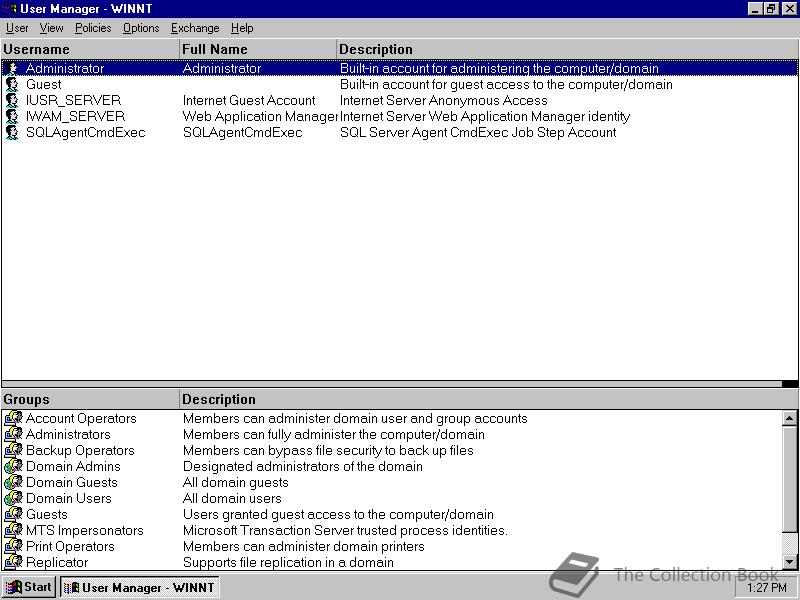This screenshot has width=800, height=600.
Task: Select the IWAM_SERVER username
Action: [x=76, y=116]
